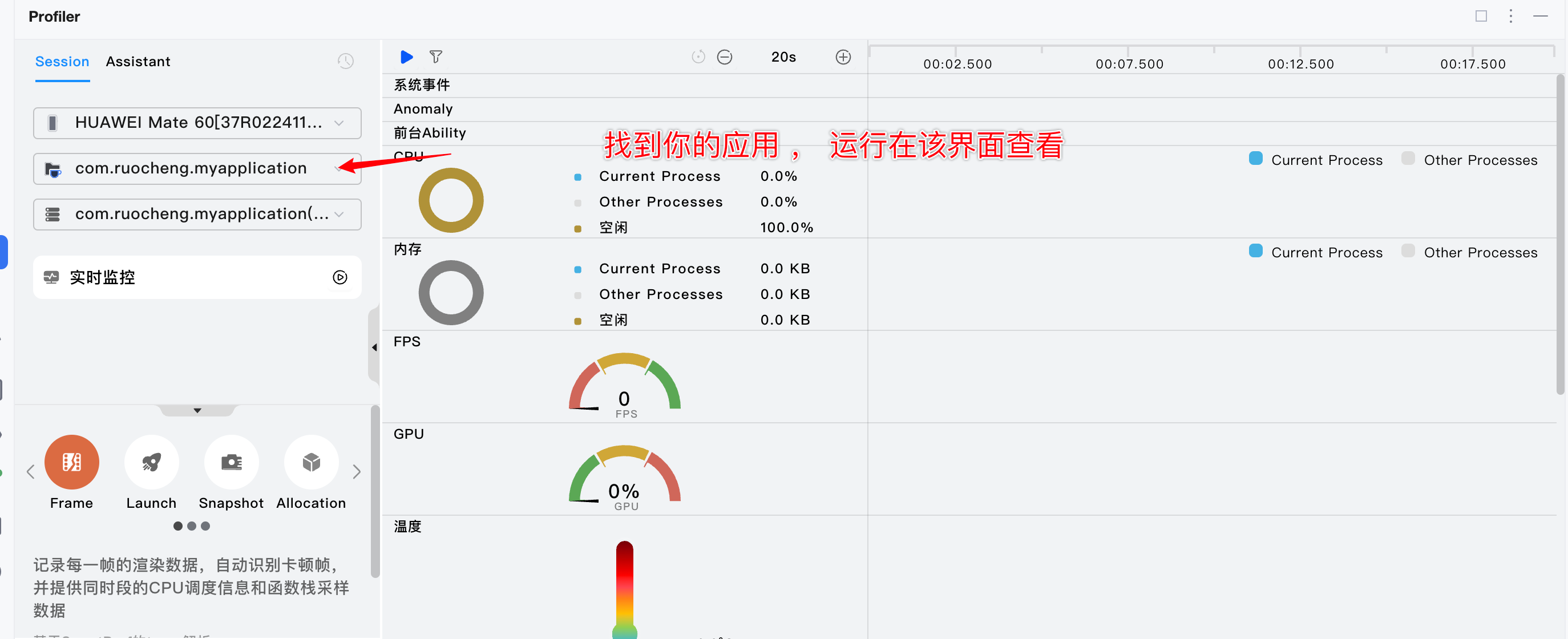The height and width of the screenshot is (639, 1568).
Task: Click the phone icon in device selector
Action: coord(52,123)
